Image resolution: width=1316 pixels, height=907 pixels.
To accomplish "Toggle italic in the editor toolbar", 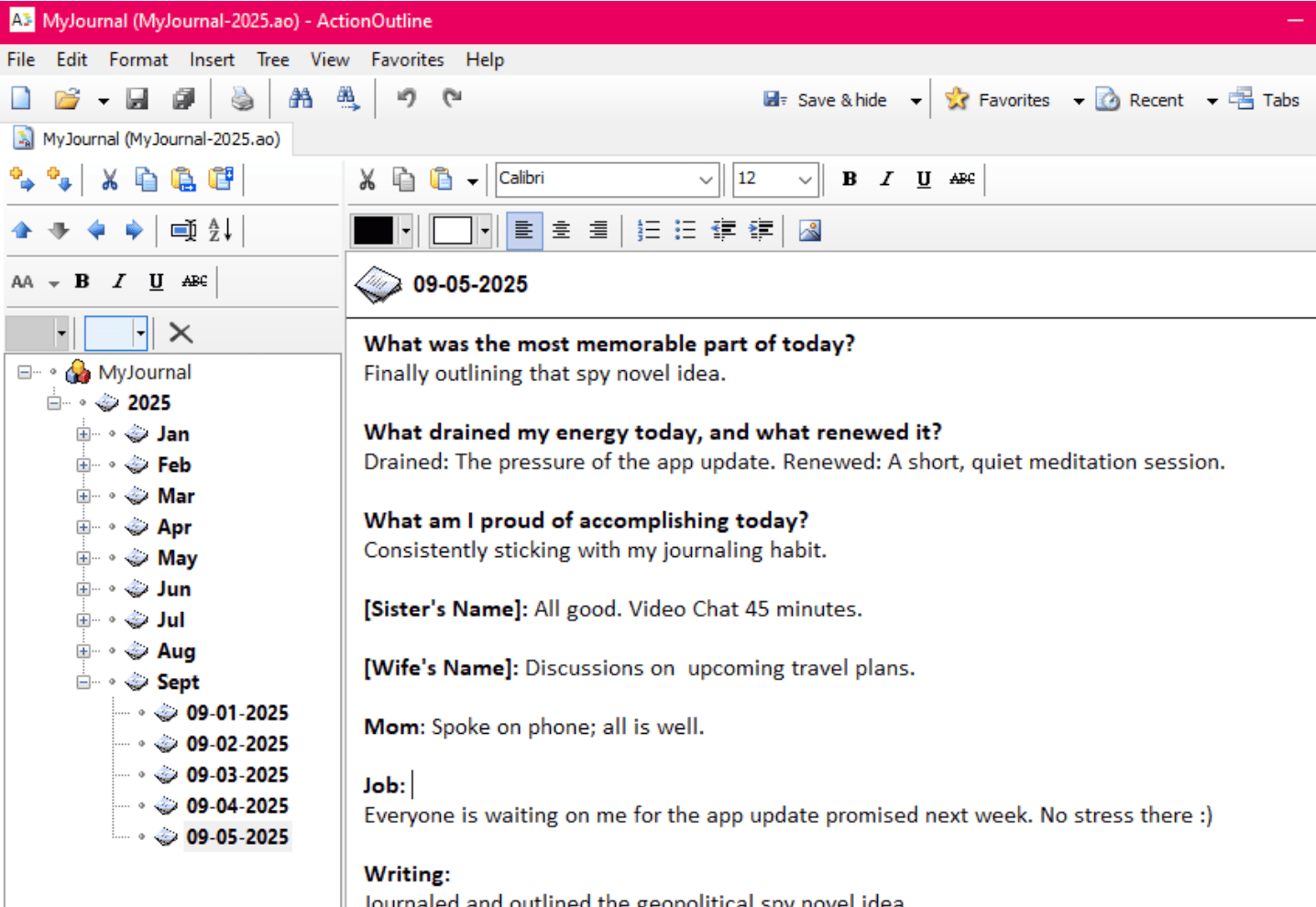I will point(886,179).
